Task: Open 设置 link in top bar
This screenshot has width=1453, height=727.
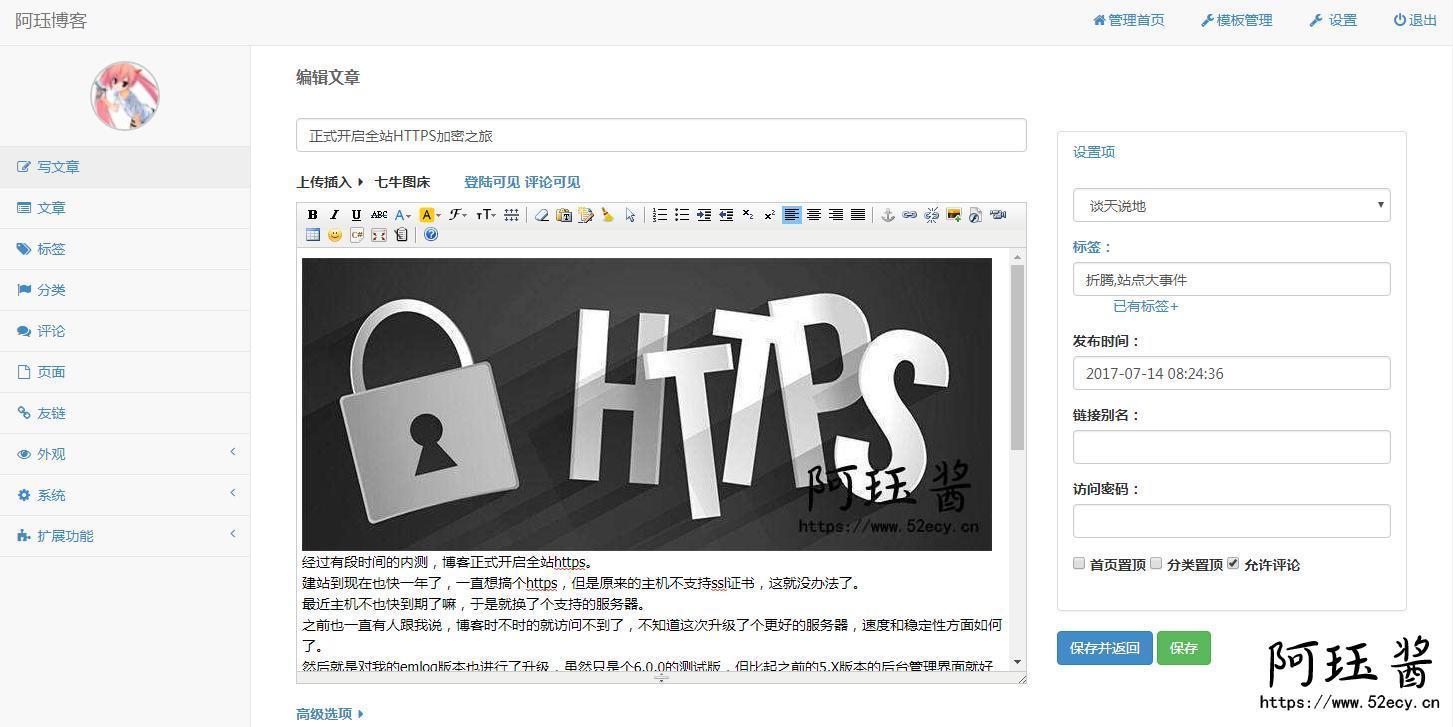Action: [1333, 20]
